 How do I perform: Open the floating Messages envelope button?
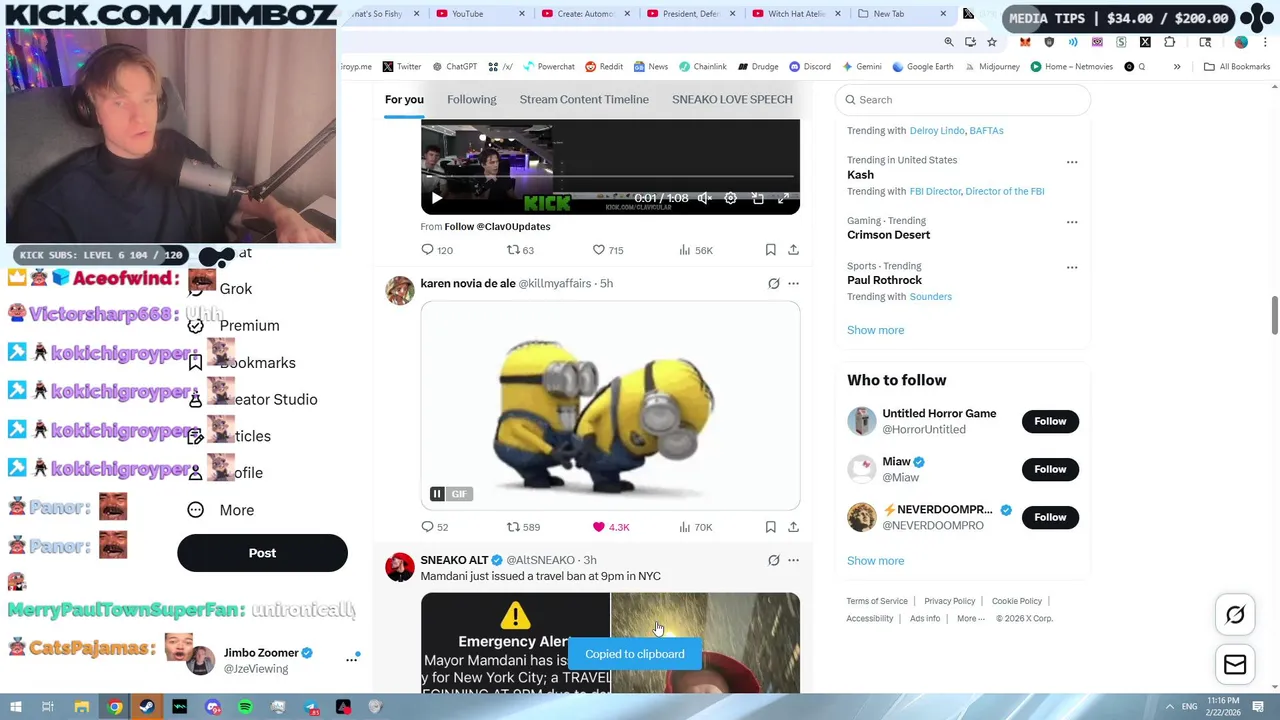click(1235, 665)
